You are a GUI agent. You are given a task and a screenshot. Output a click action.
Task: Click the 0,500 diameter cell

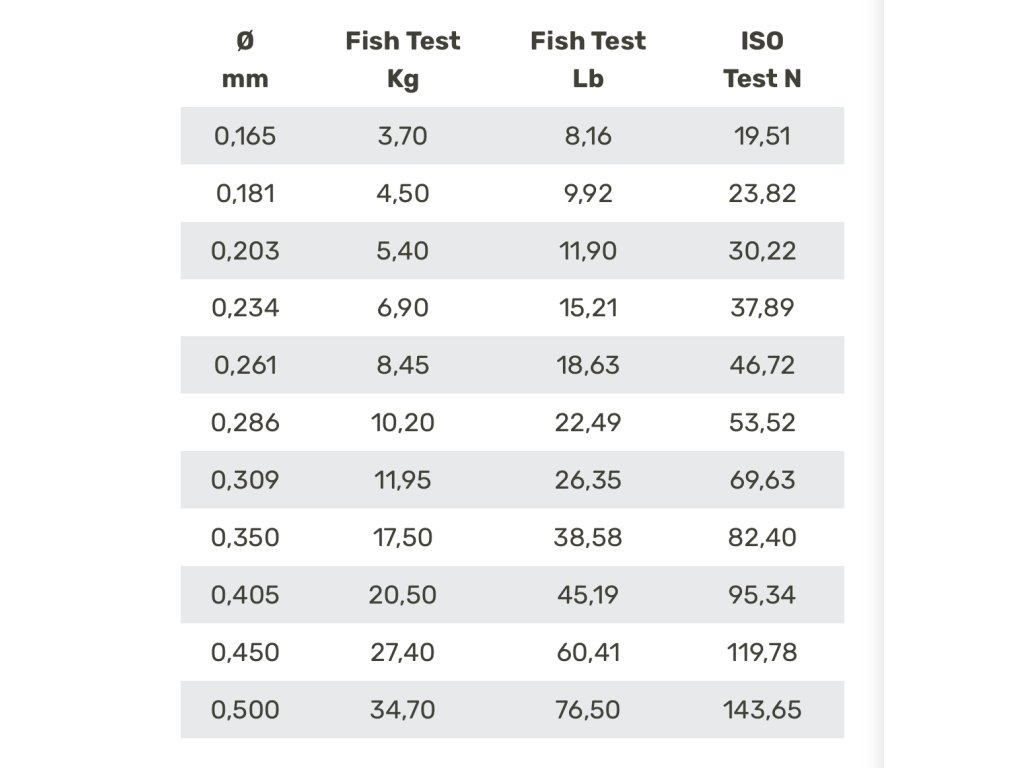coord(245,710)
